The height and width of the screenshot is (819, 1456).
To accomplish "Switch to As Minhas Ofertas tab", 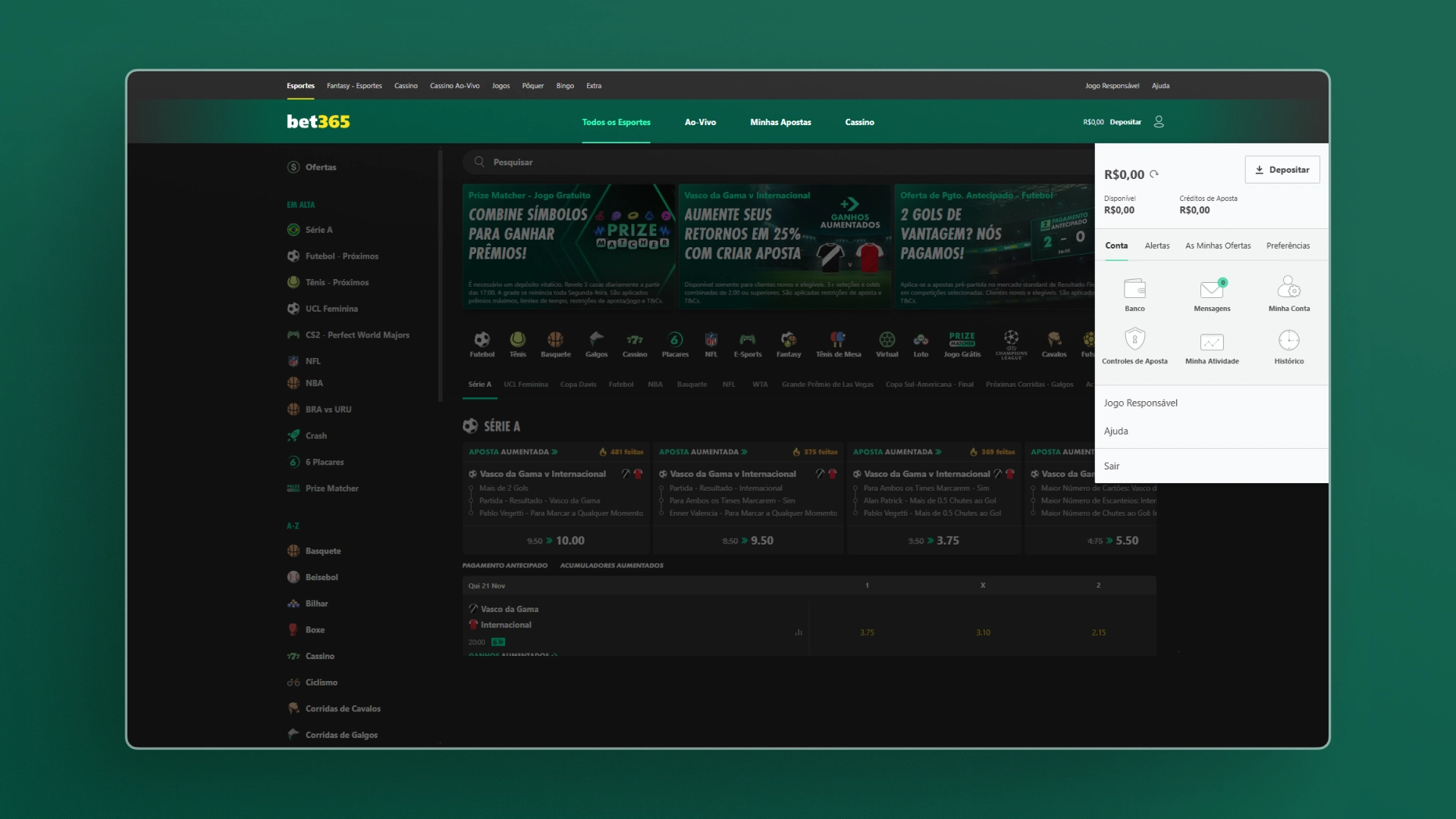I will coord(1218,246).
